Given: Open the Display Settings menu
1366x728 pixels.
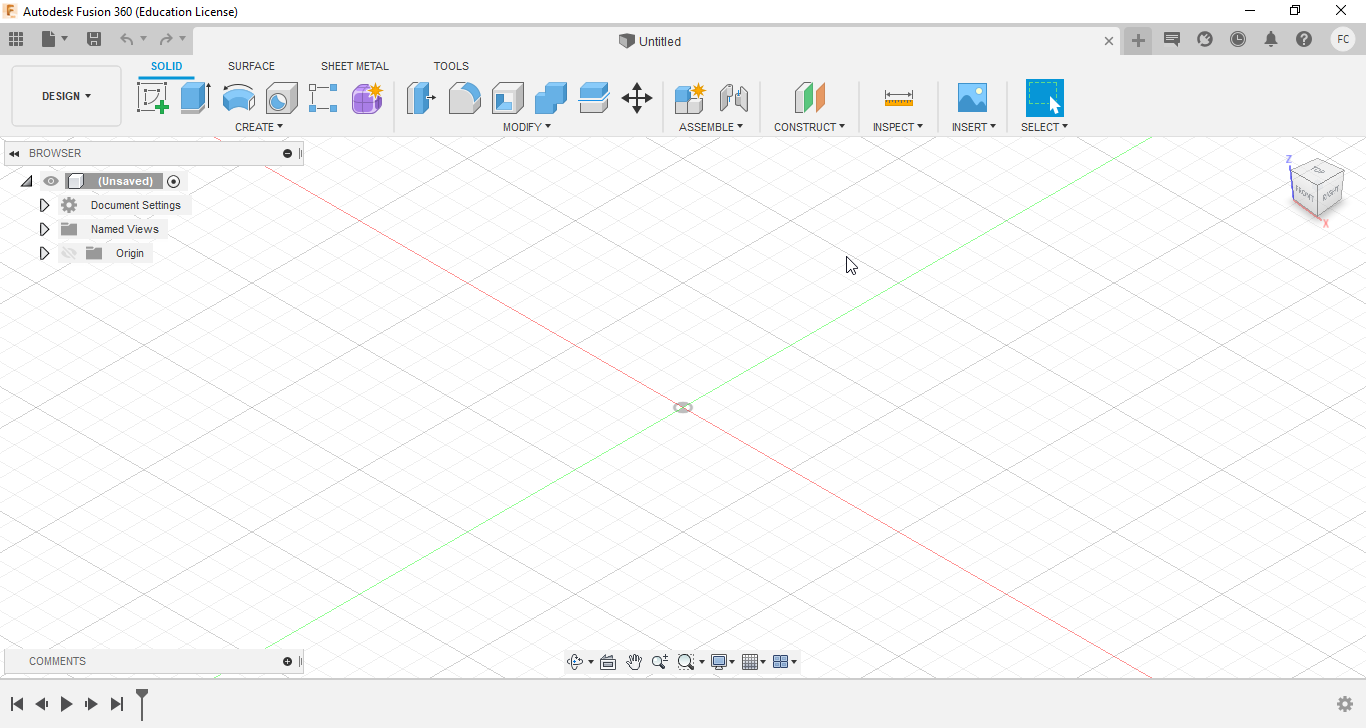Looking at the screenshot, I should coord(722,662).
